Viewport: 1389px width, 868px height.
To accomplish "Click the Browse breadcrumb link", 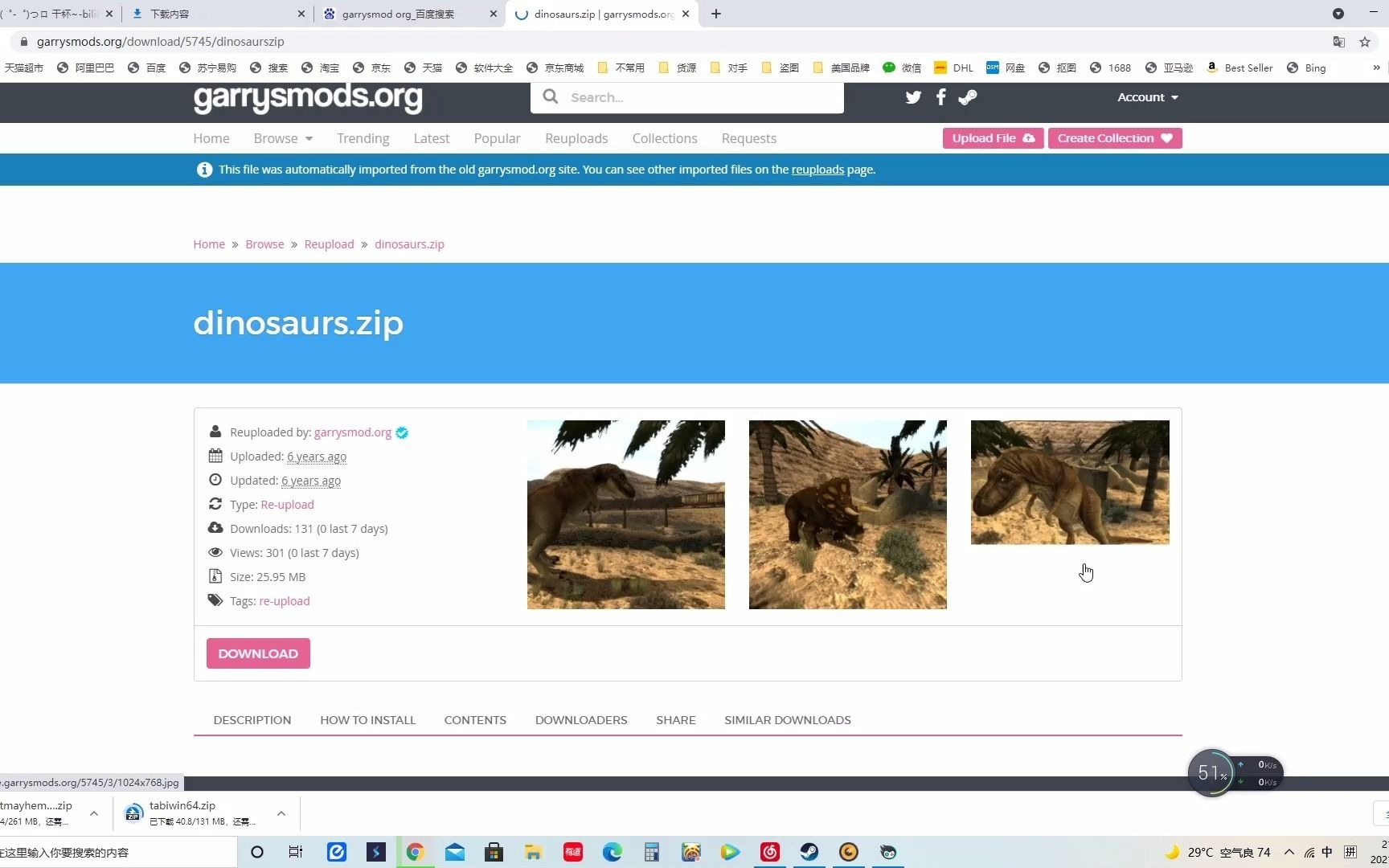I will pos(264,244).
